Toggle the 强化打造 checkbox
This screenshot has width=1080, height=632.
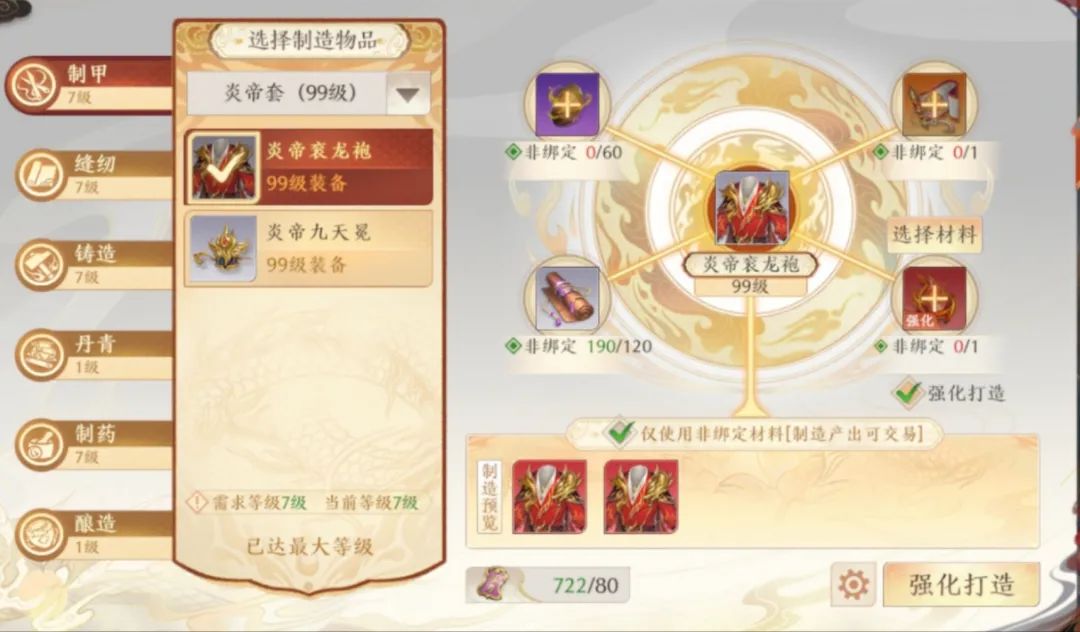point(907,393)
